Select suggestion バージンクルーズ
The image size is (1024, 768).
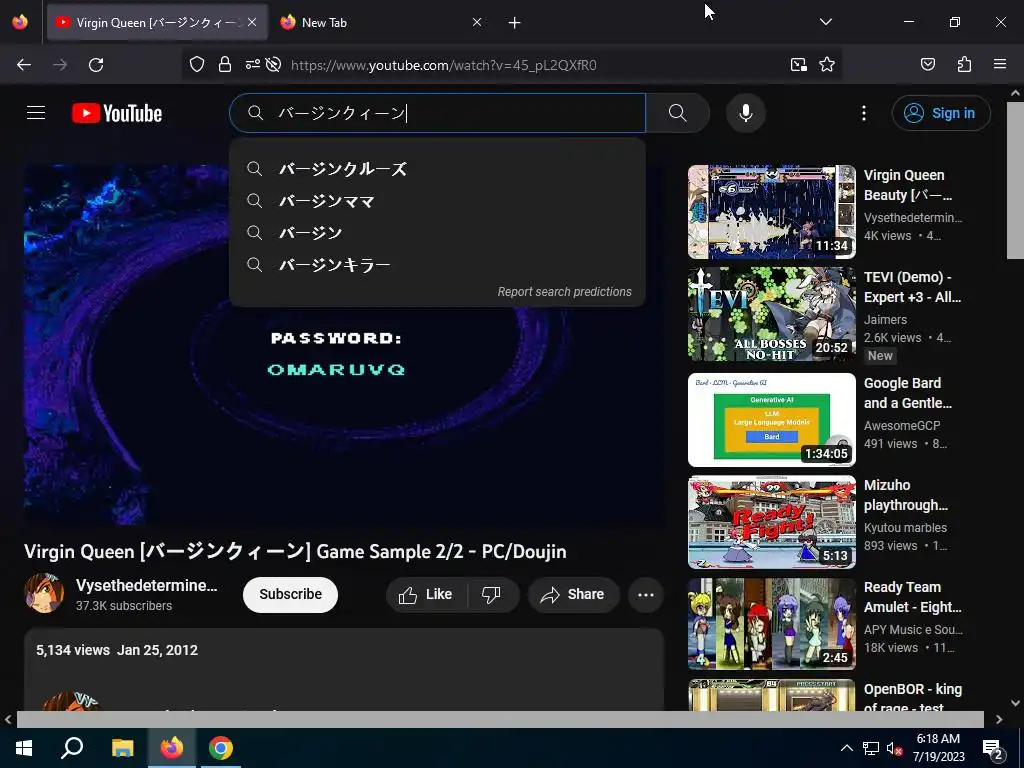click(x=438, y=168)
